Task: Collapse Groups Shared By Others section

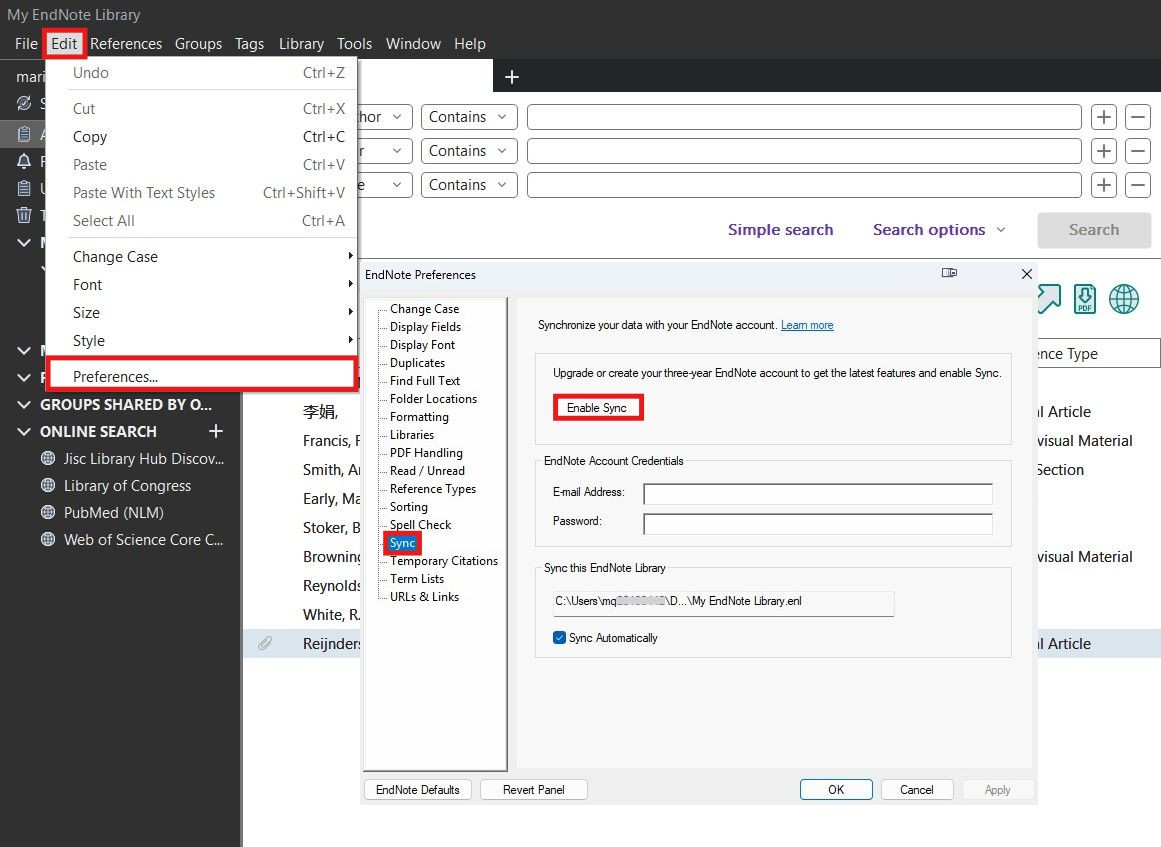Action: pos(24,404)
